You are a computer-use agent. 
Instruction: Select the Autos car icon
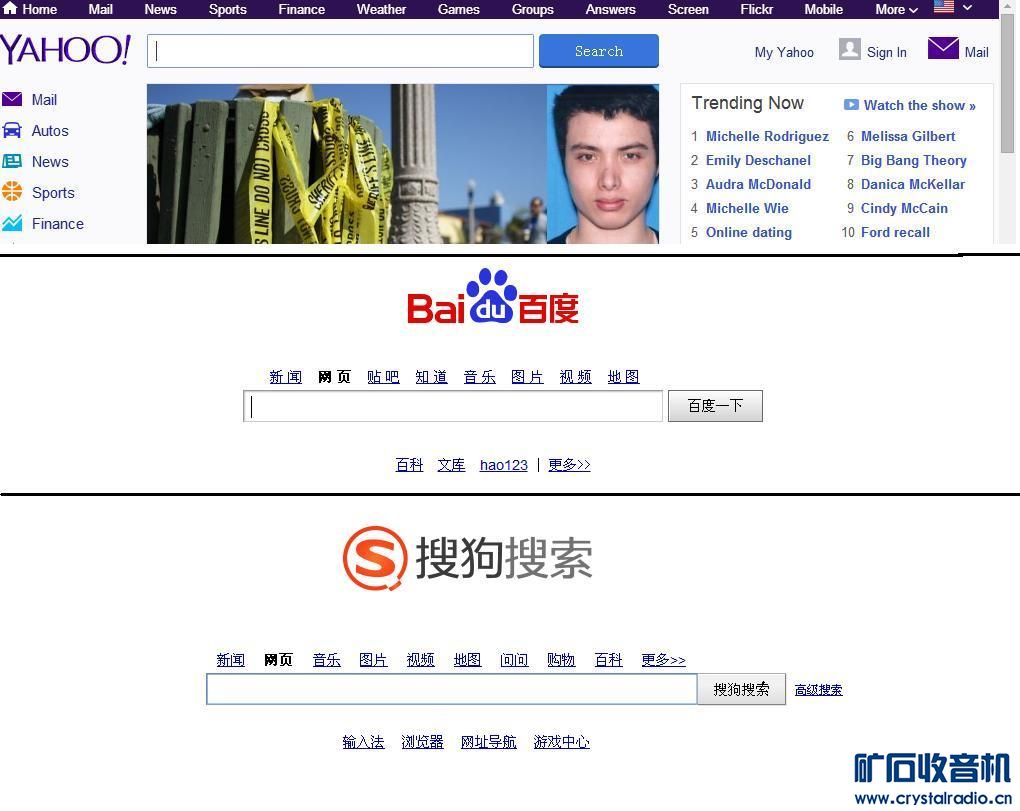coord(12,131)
